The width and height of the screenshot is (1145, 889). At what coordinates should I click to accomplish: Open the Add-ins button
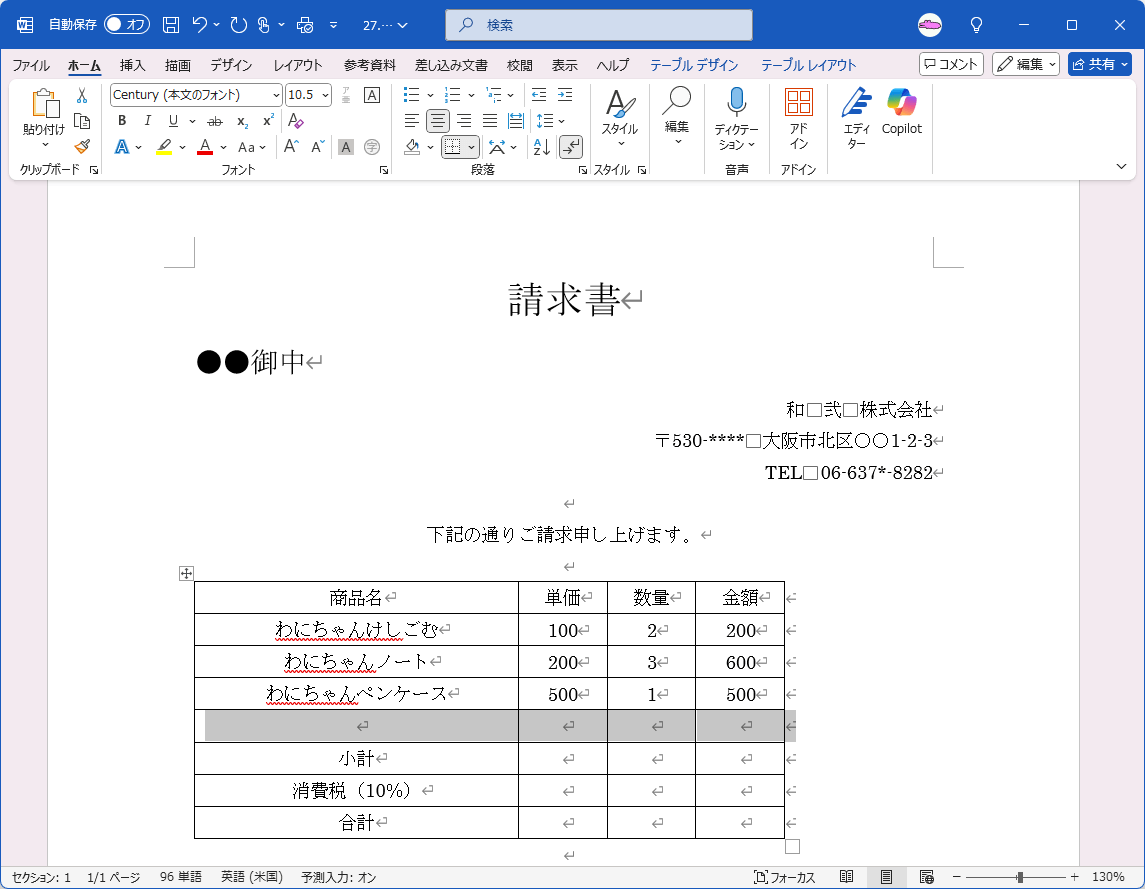point(798,117)
